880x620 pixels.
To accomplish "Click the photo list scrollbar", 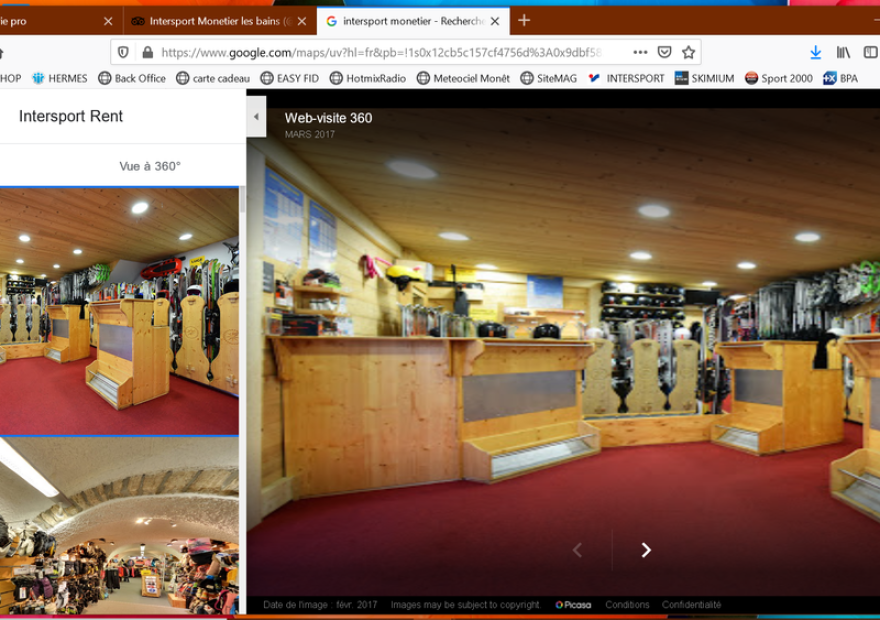I will pyautogui.click(x=242, y=200).
